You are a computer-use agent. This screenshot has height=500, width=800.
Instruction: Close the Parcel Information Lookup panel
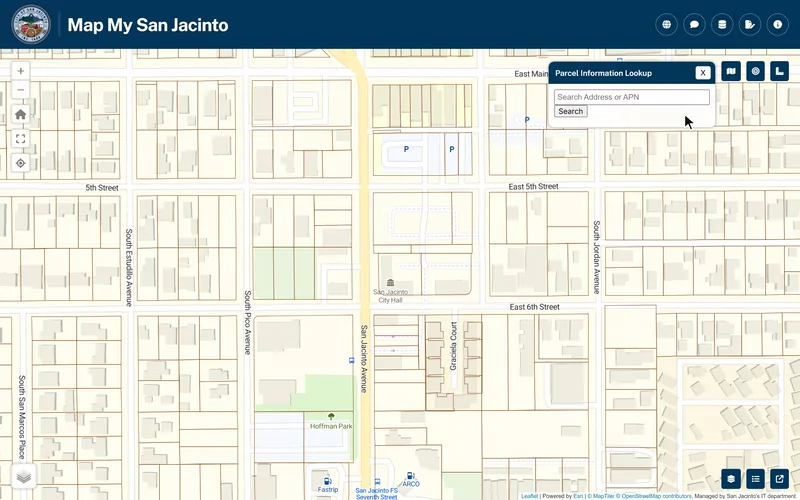[x=703, y=73]
